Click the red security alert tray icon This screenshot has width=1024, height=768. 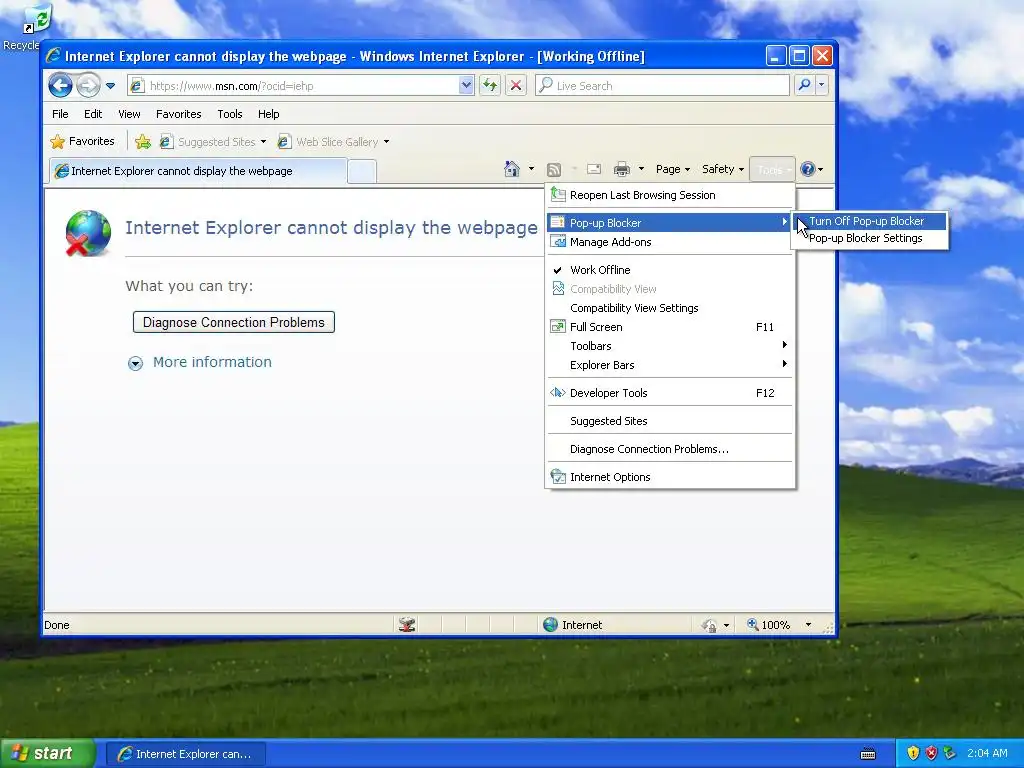931,753
